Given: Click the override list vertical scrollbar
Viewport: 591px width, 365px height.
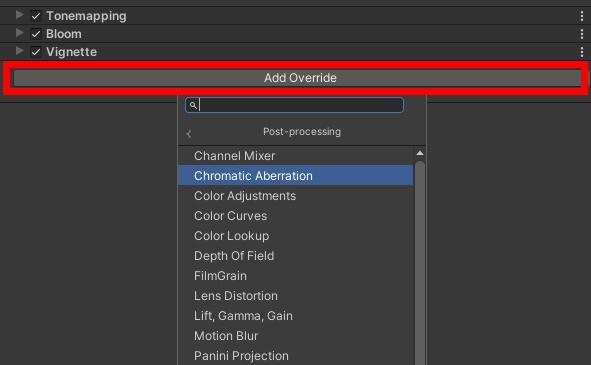Looking at the screenshot, I should coord(420,263).
